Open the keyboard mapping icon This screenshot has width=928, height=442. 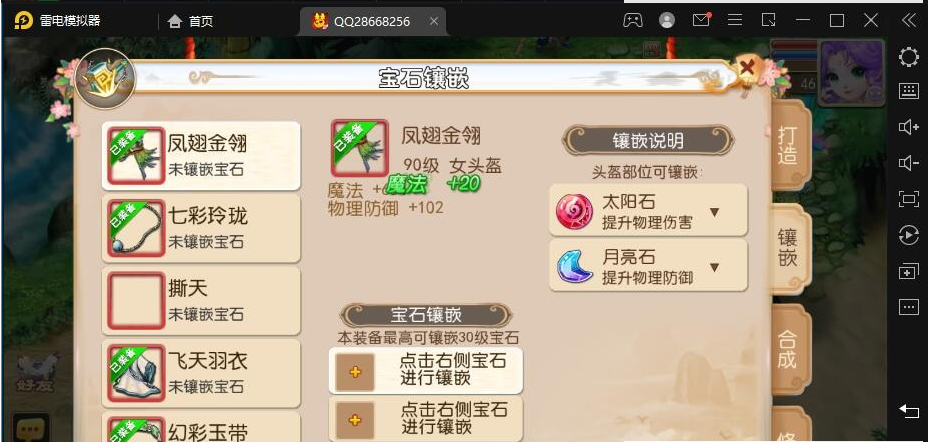tap(908, 91)
